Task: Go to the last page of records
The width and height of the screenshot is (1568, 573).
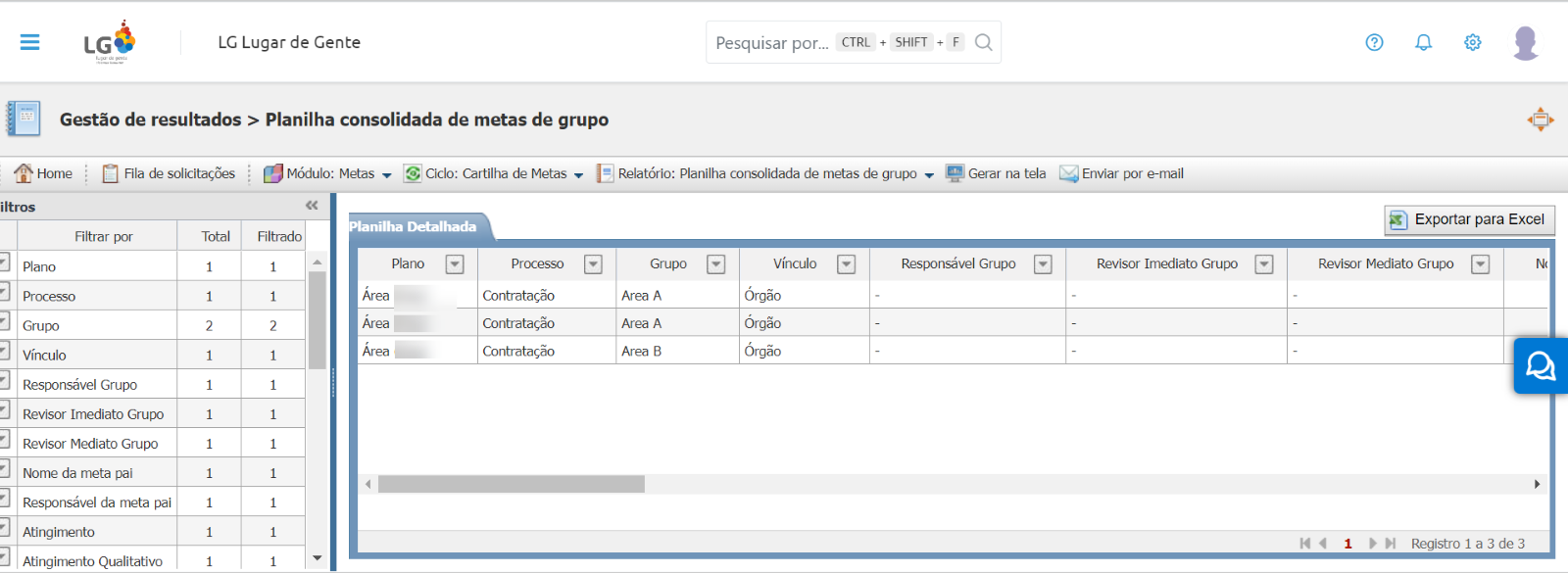Action: (x=1390, y=544)
